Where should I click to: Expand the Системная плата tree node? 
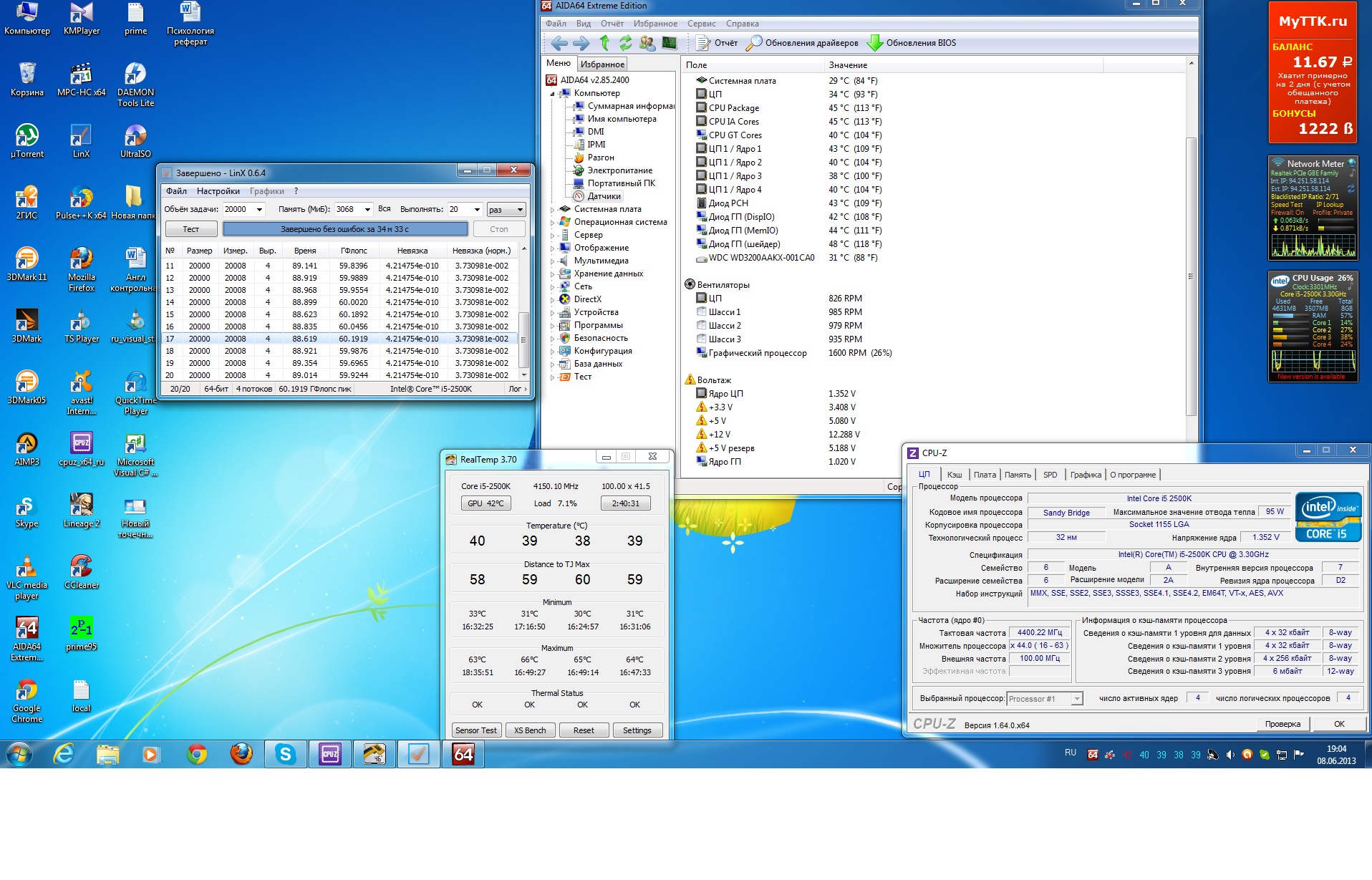553,210
